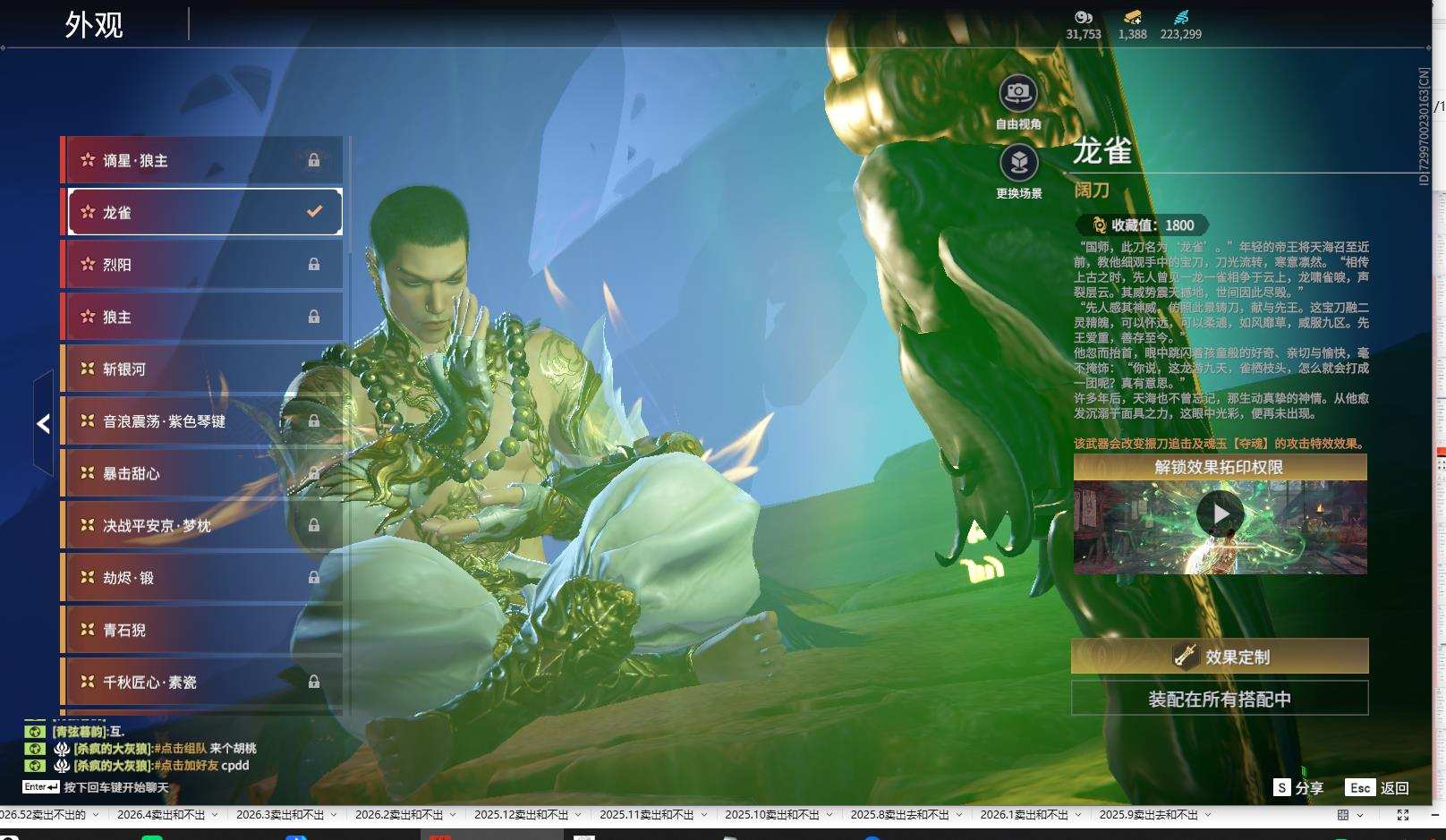
Task: Click the Esc 返回 back button
Action: [1377, 787]
